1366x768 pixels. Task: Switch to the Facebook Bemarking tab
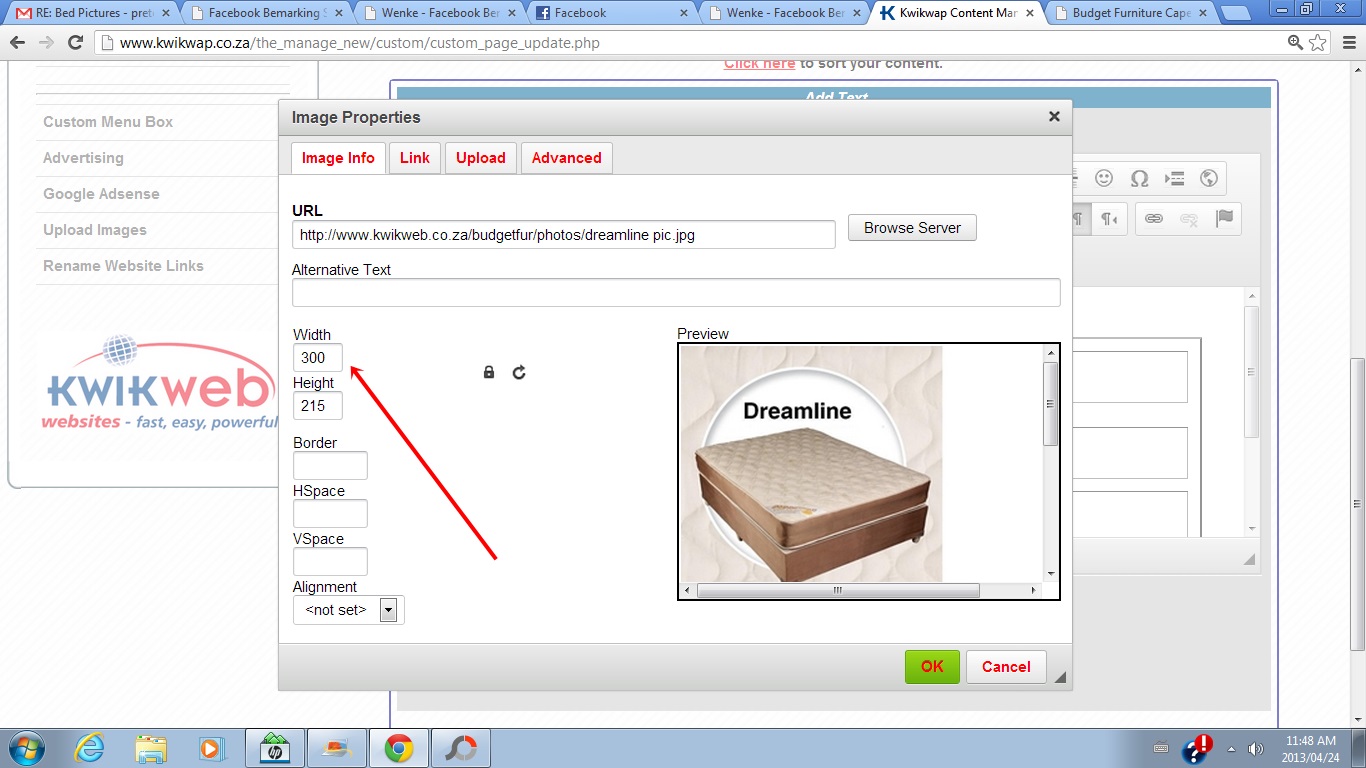click(265, 13)
